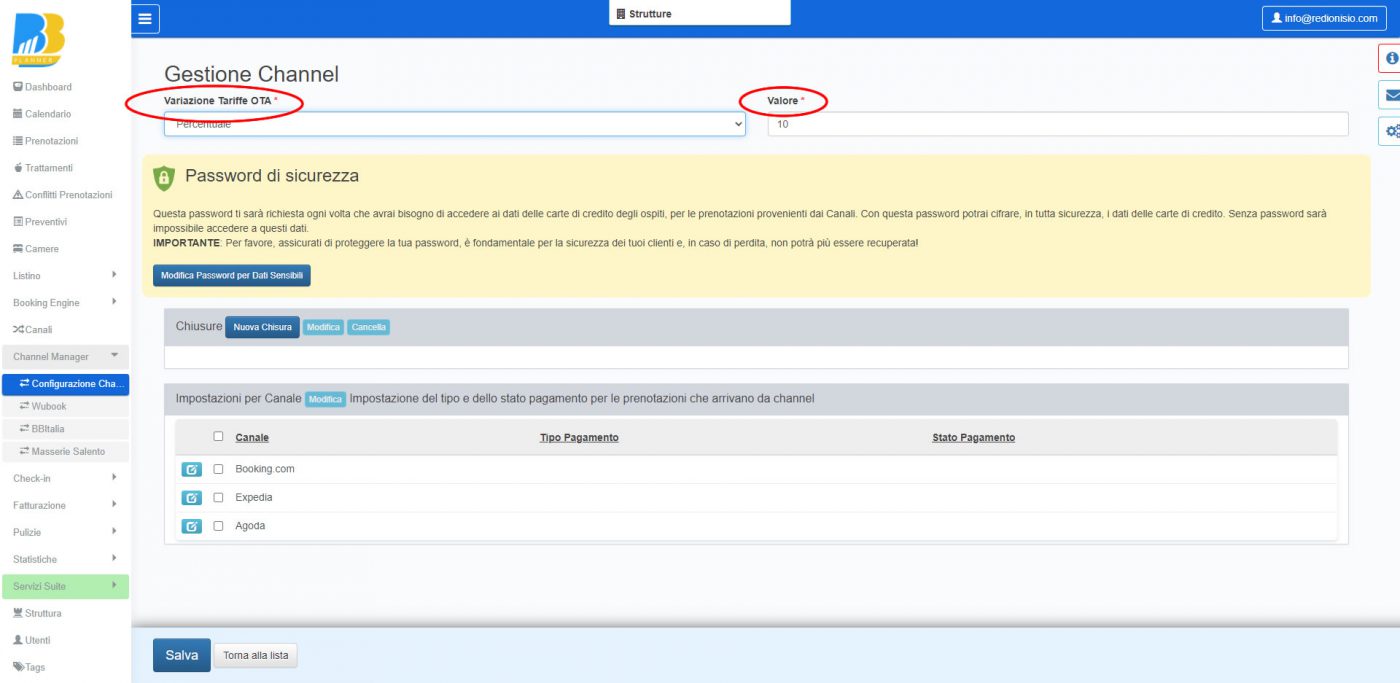Screen dimensions: 1400x683
Task: Click the Cancella button in Chiusure
Action: coord(369,327)
